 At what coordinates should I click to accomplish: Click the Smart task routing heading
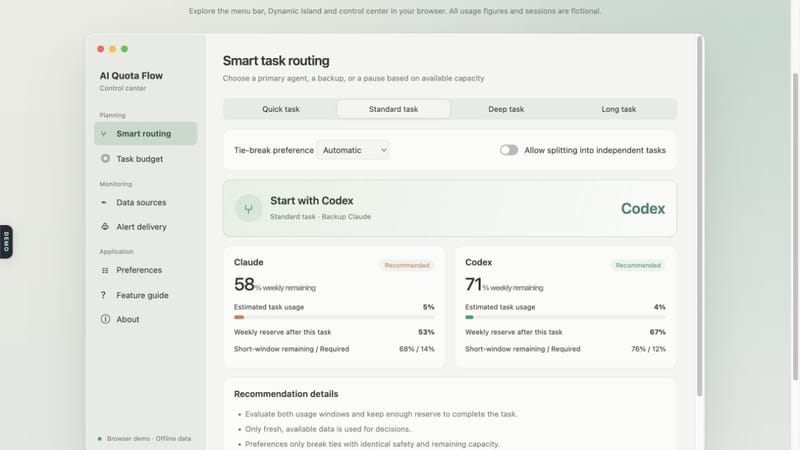pyautogui.click(x=276, y=61)
